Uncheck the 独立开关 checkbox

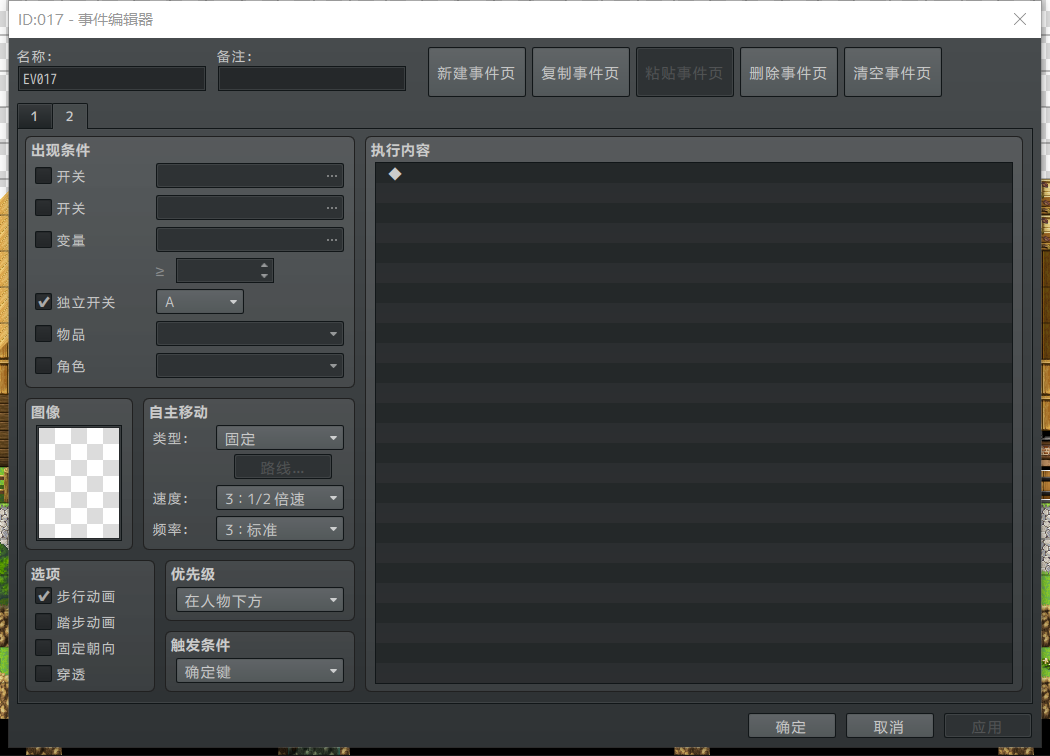click(44, 302)
